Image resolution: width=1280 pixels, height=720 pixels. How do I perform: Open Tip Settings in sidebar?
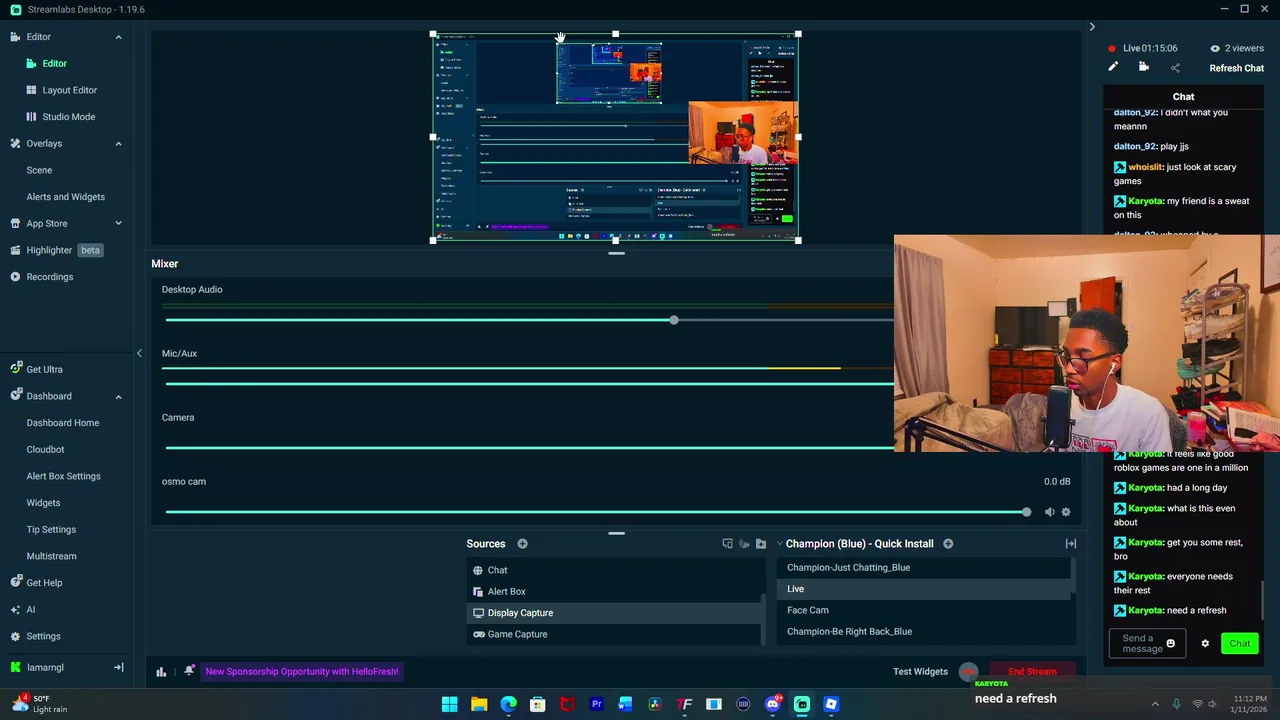pyautogui.click(x=51, y=530)
